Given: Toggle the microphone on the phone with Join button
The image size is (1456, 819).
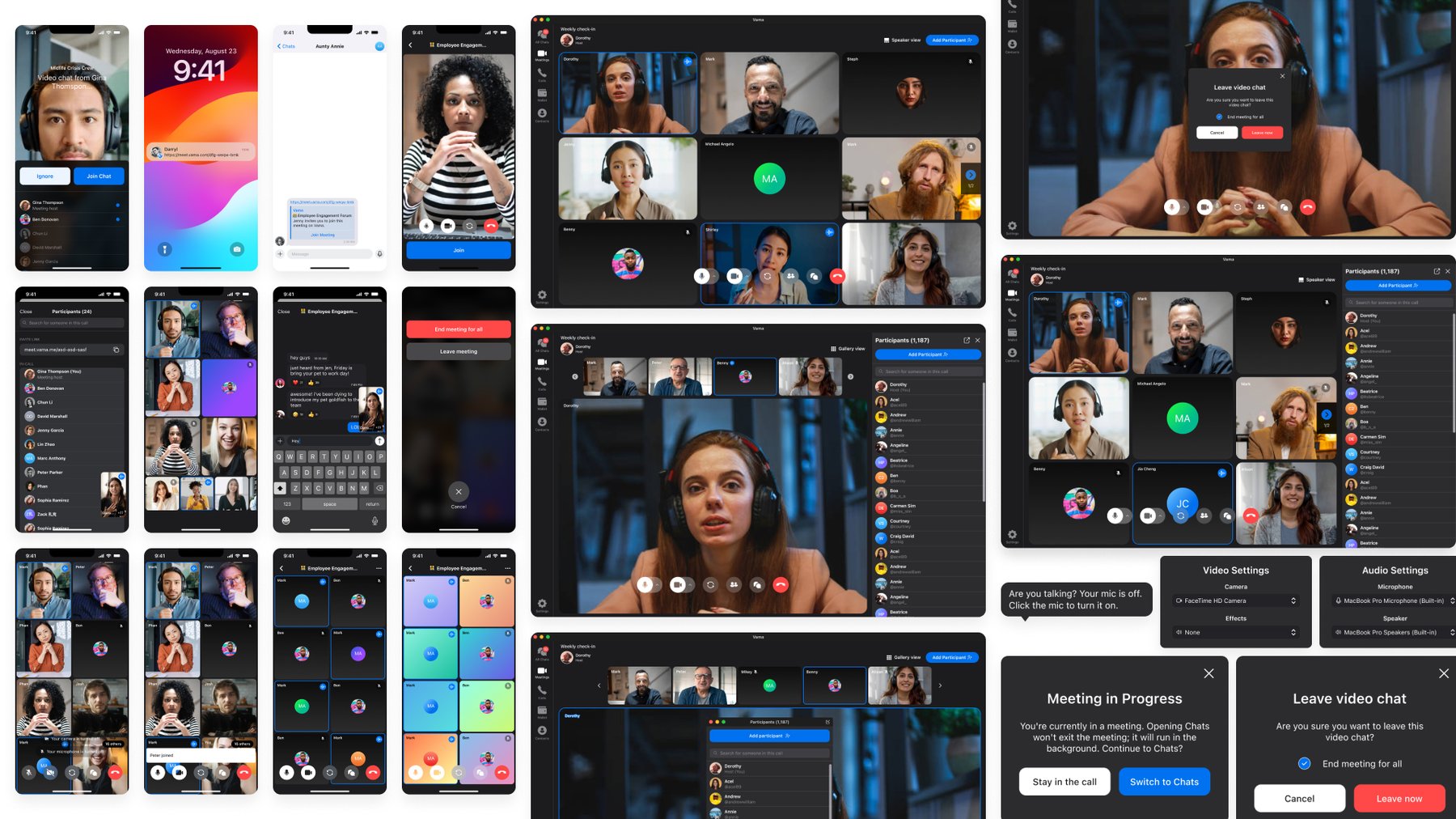Looking at the screenshot, I should click(426, 226).
